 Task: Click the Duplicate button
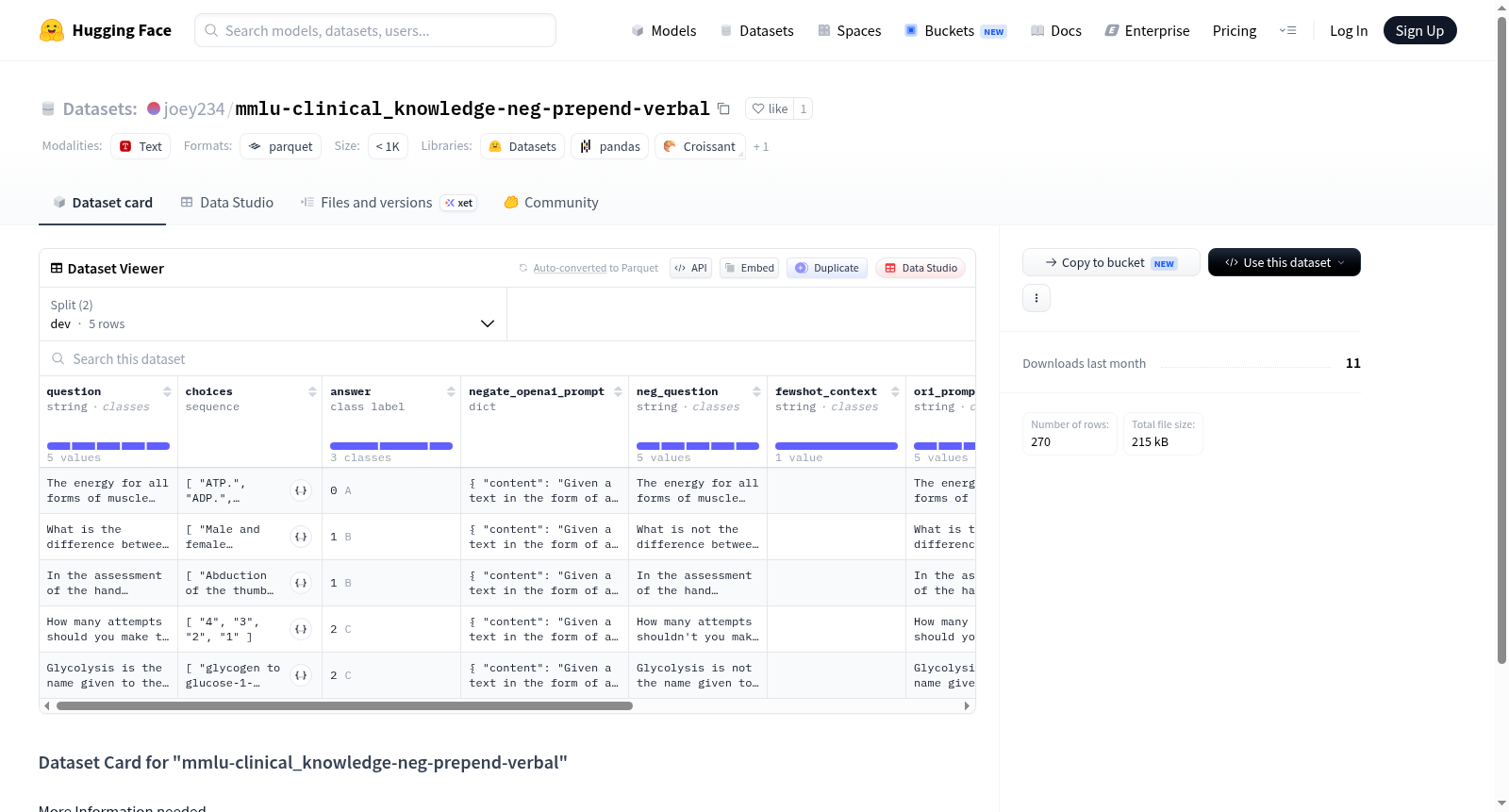[x=826, y=268]
